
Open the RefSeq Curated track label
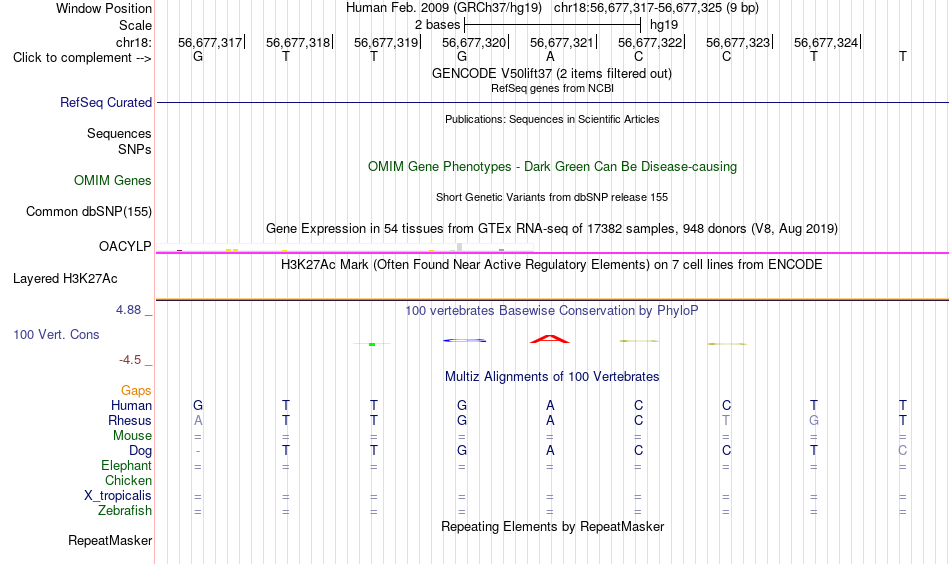click(x=106, y=102)
